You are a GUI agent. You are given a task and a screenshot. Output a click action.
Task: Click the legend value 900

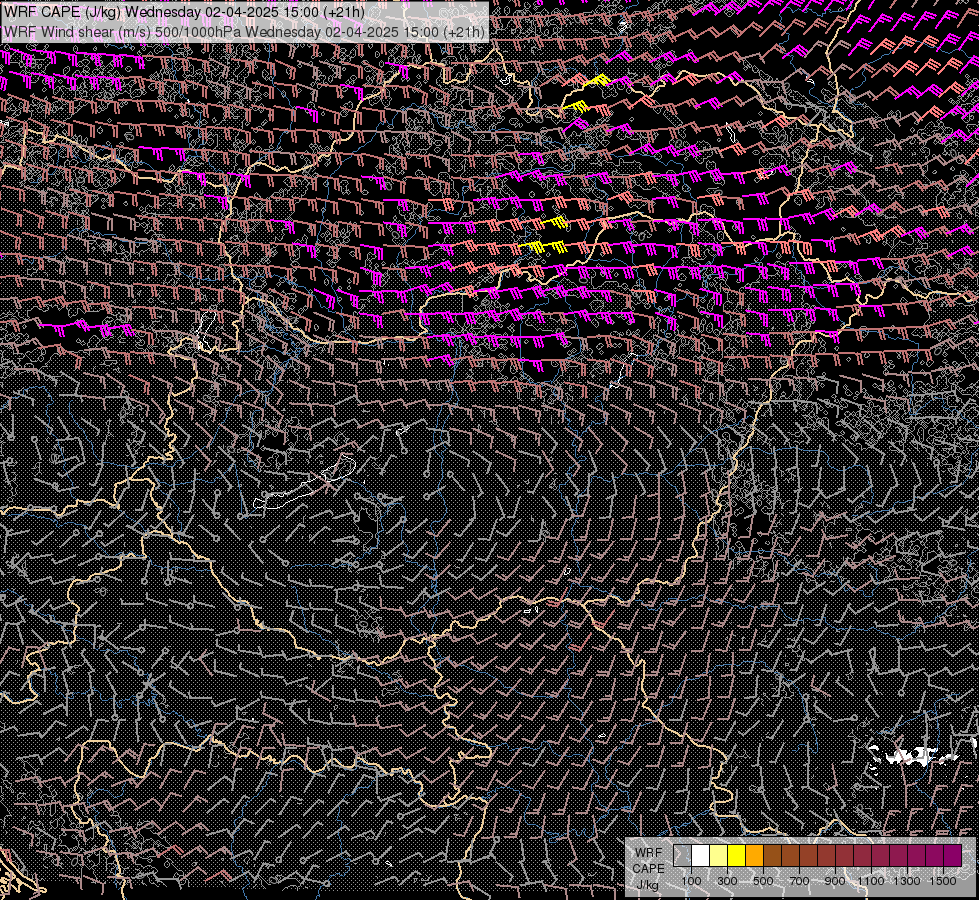[x=835, y=881]
